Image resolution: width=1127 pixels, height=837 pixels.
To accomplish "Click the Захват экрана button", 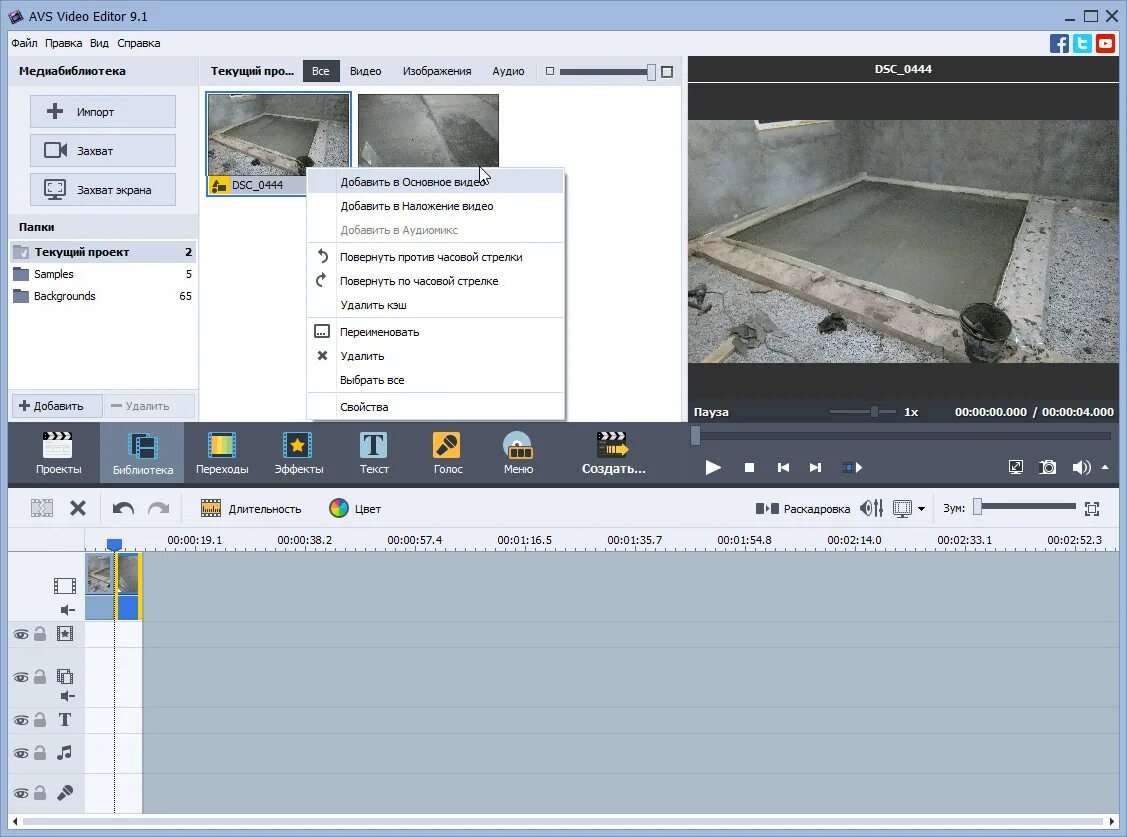I will click(103, 190).
